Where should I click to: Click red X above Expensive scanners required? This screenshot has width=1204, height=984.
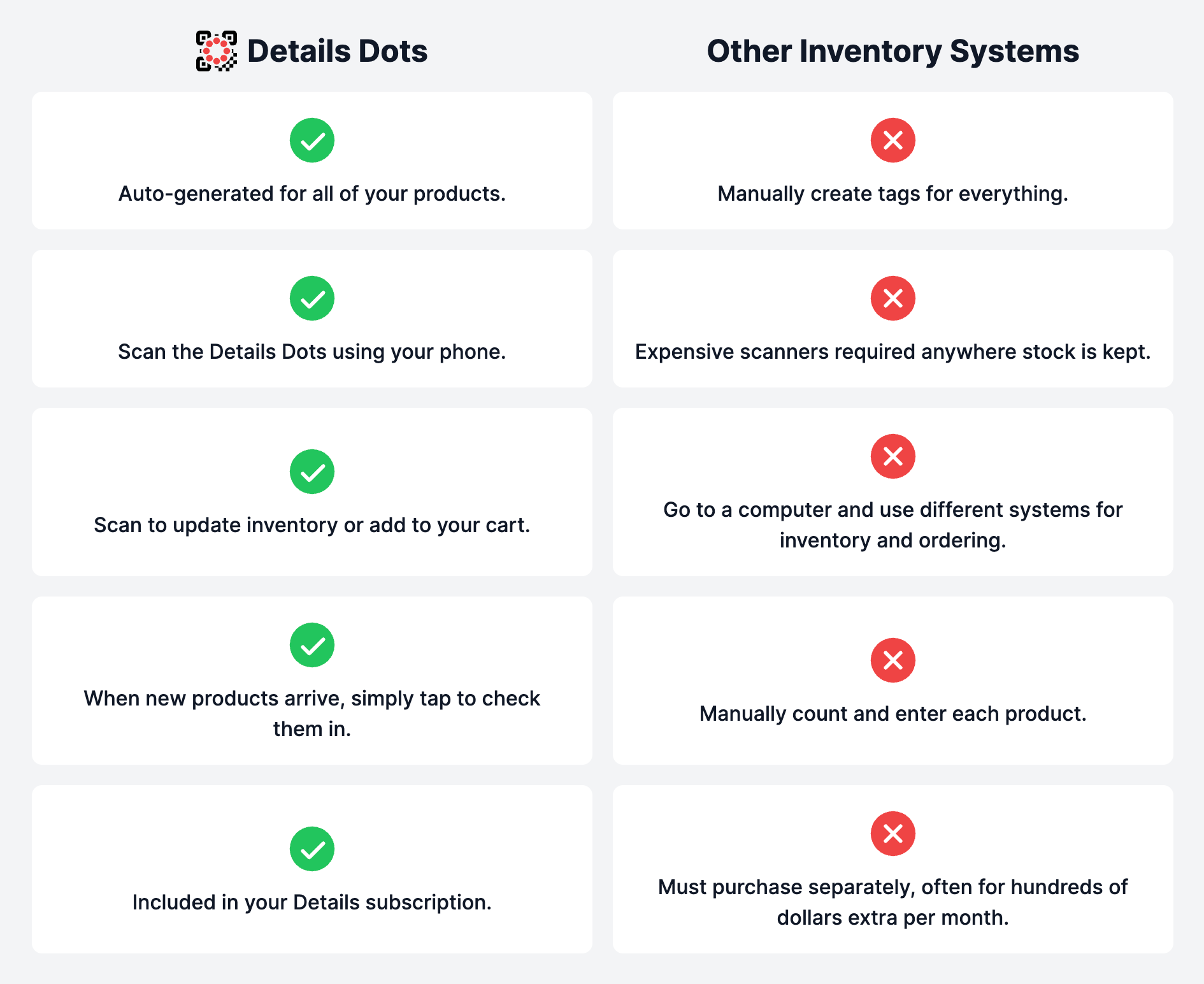point(893,298)
